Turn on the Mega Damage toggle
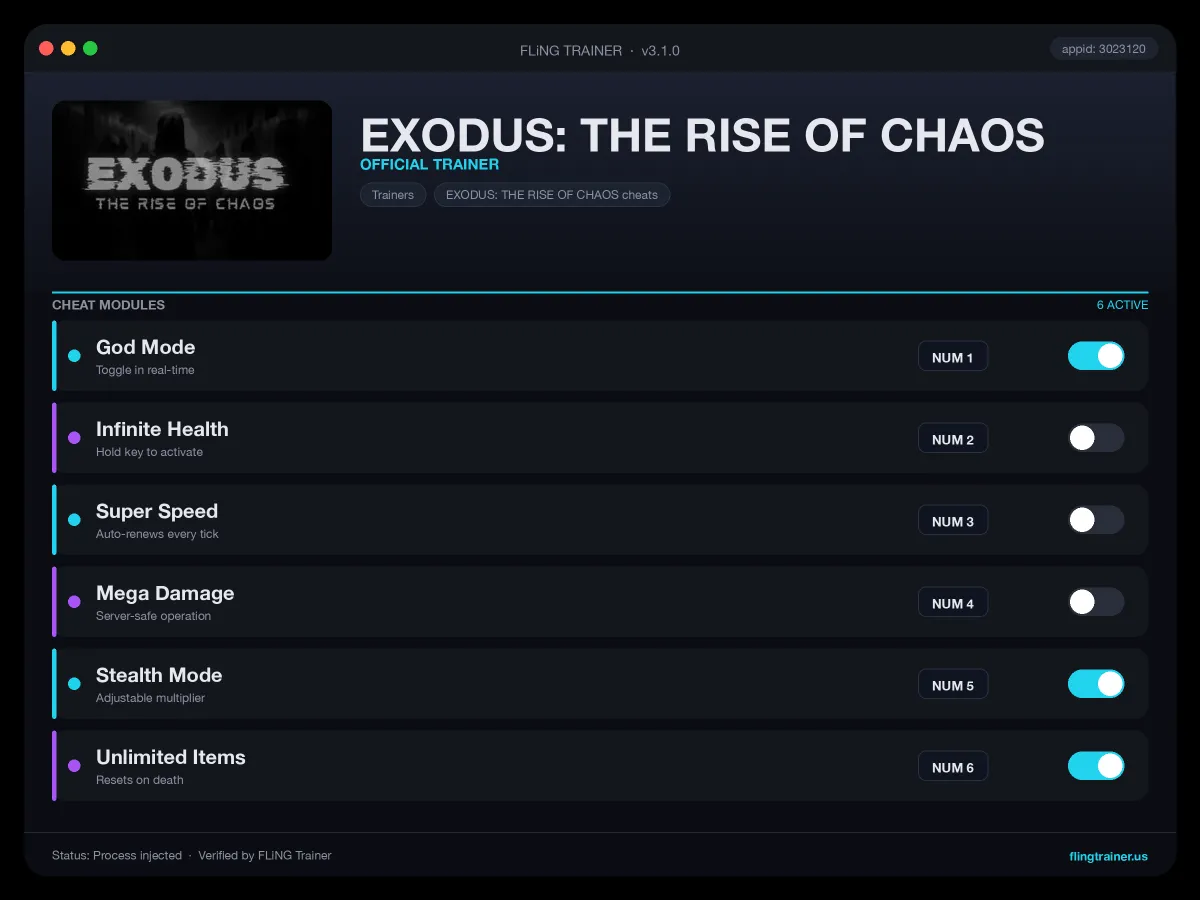Screen dimensions: 1200x900 tap(1096, 602)
